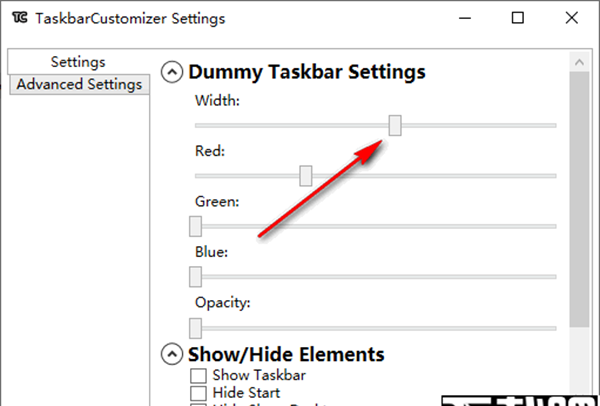Collapse the Dummy Taskbar Settings section

[172, 72]
